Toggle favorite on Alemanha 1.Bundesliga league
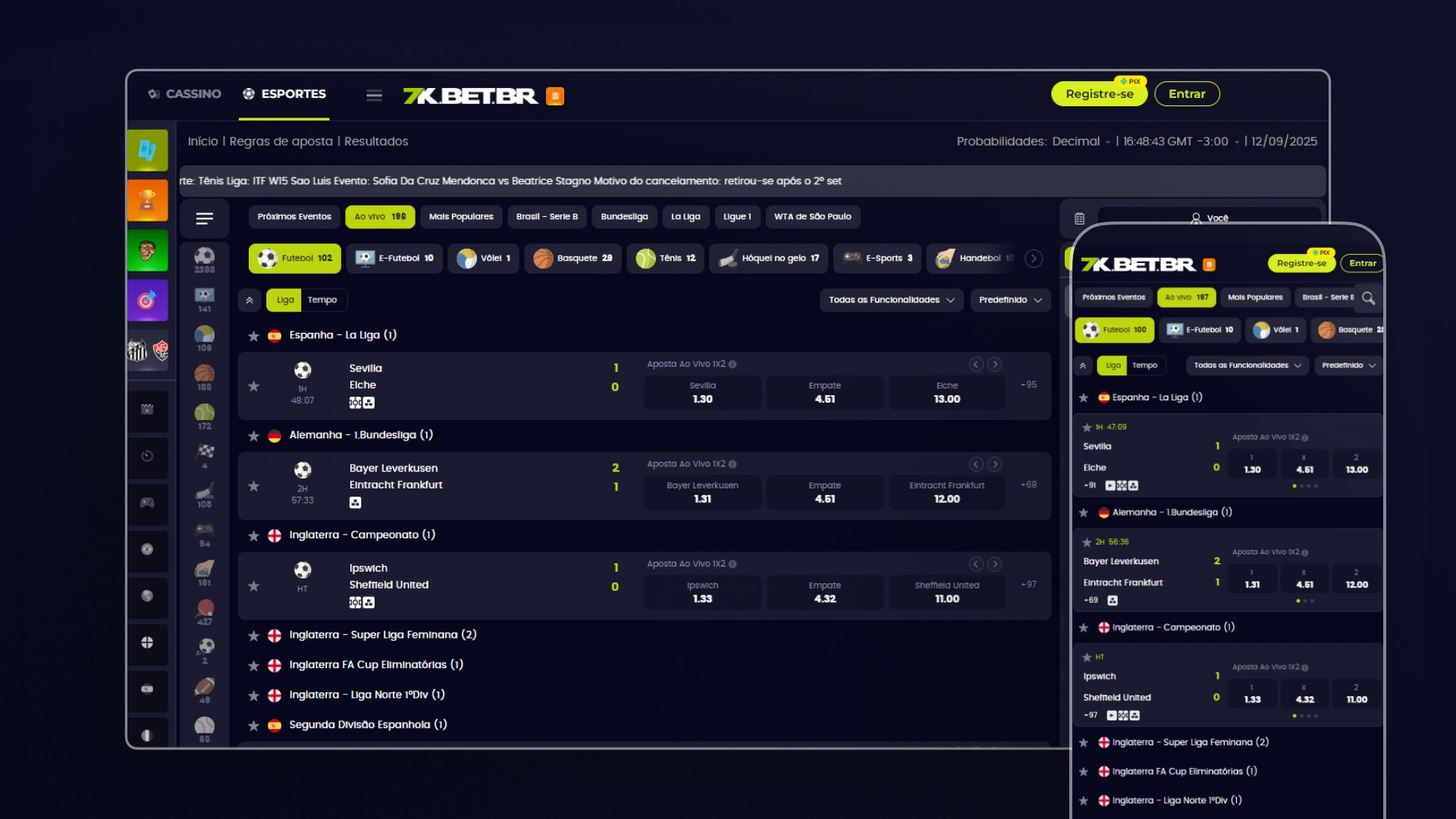 point(254,436)
